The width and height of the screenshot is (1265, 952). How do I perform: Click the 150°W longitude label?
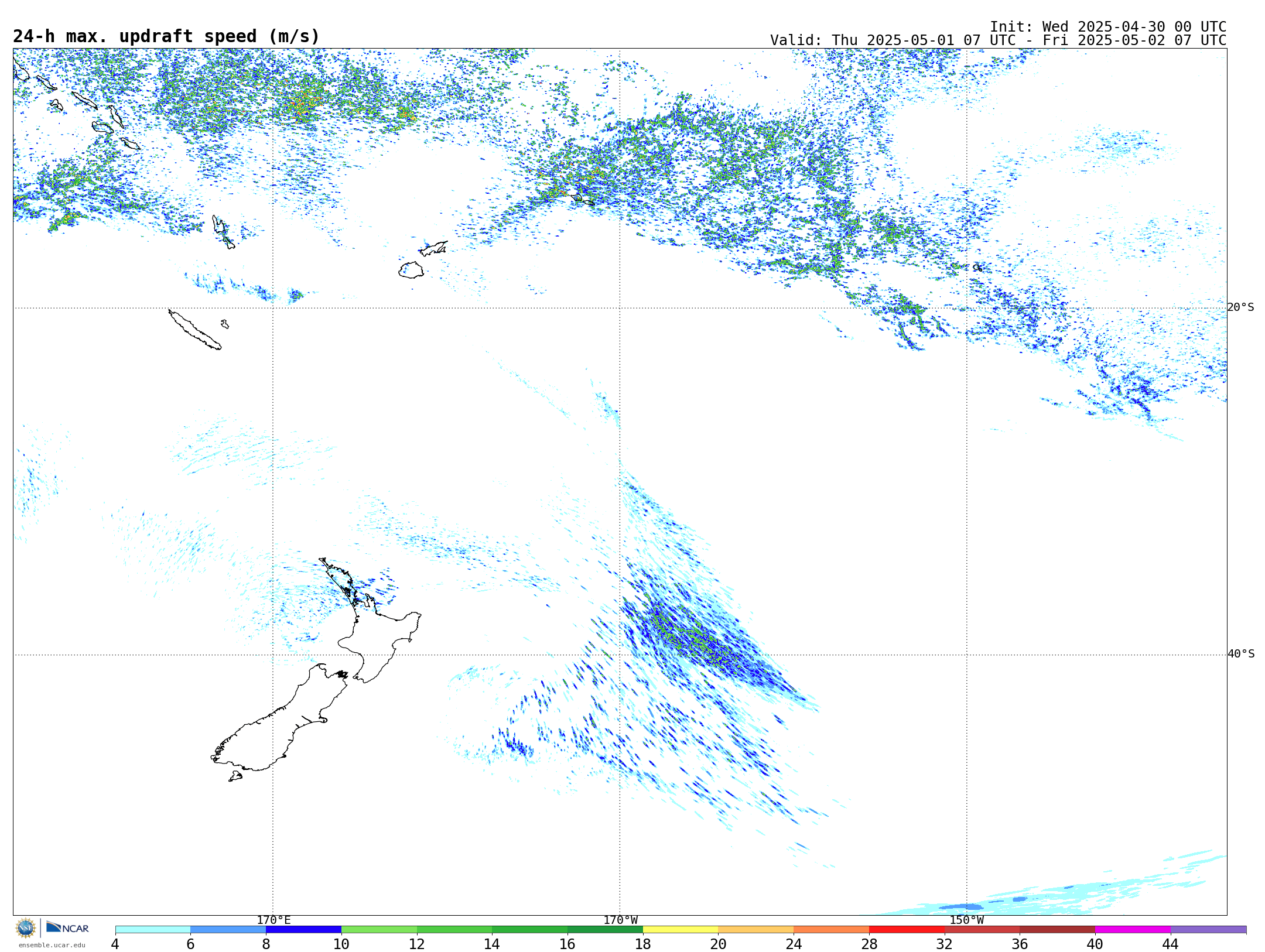point(967,920)
